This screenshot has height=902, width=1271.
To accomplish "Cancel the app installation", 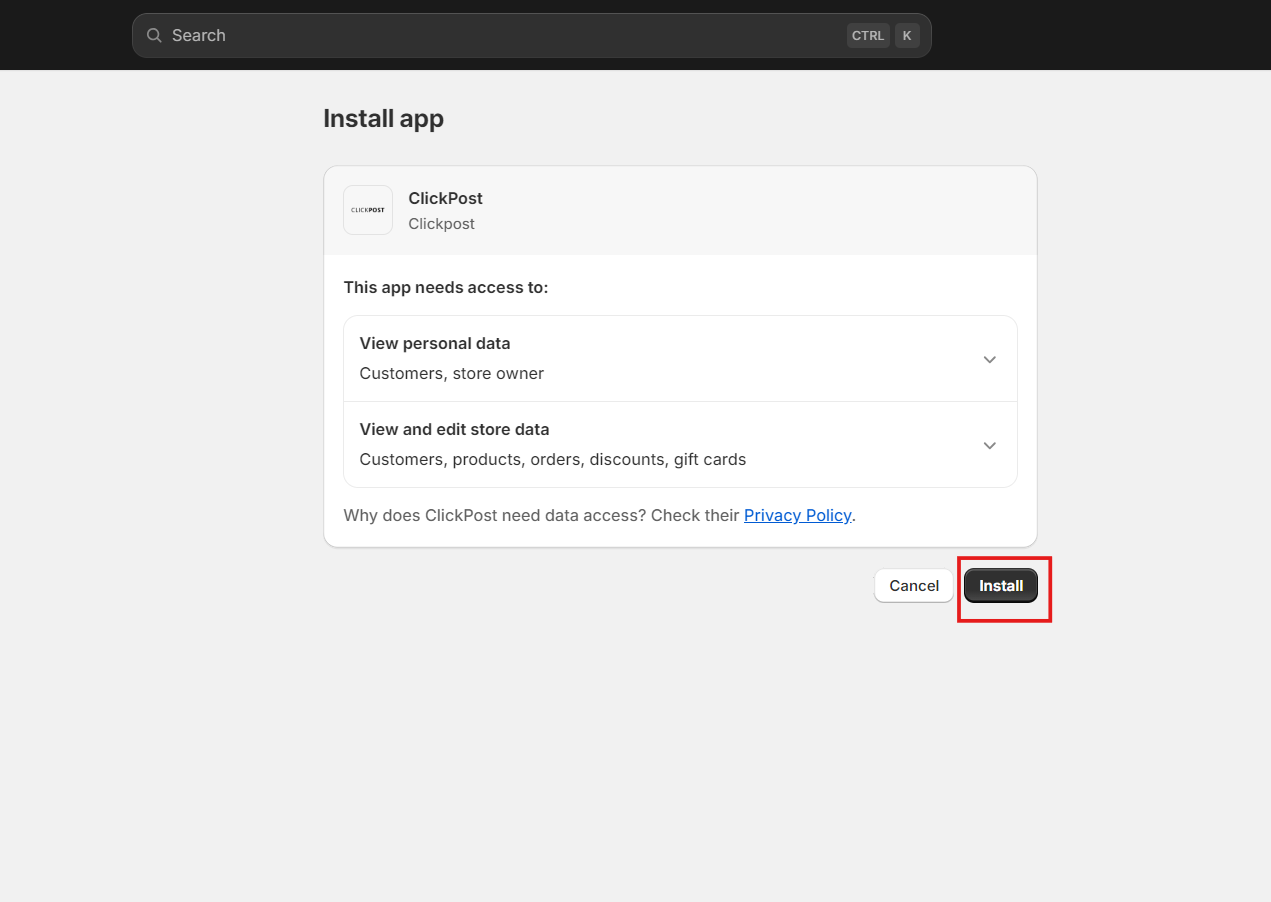I will click(x=914, y=585).
